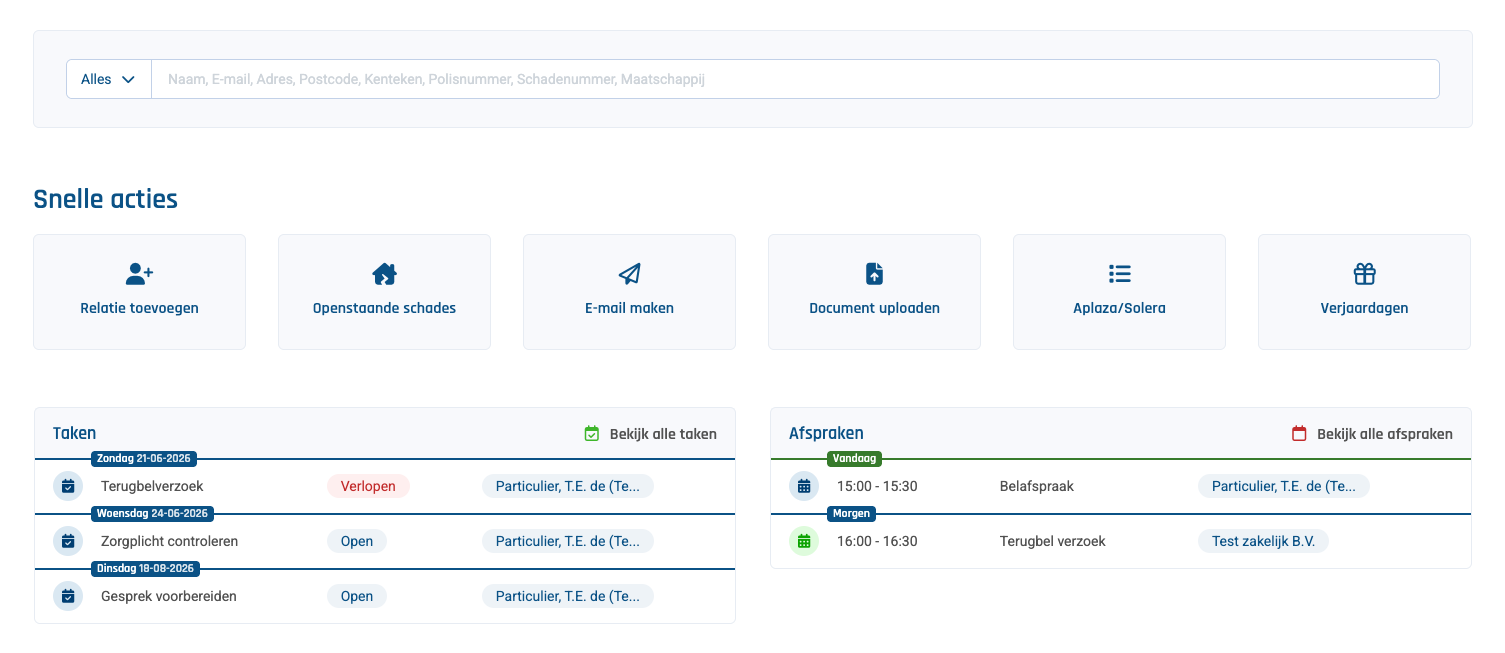
Task: Select the Terugbel verzoek appointment text
Action: click(x=1053, y=541)
